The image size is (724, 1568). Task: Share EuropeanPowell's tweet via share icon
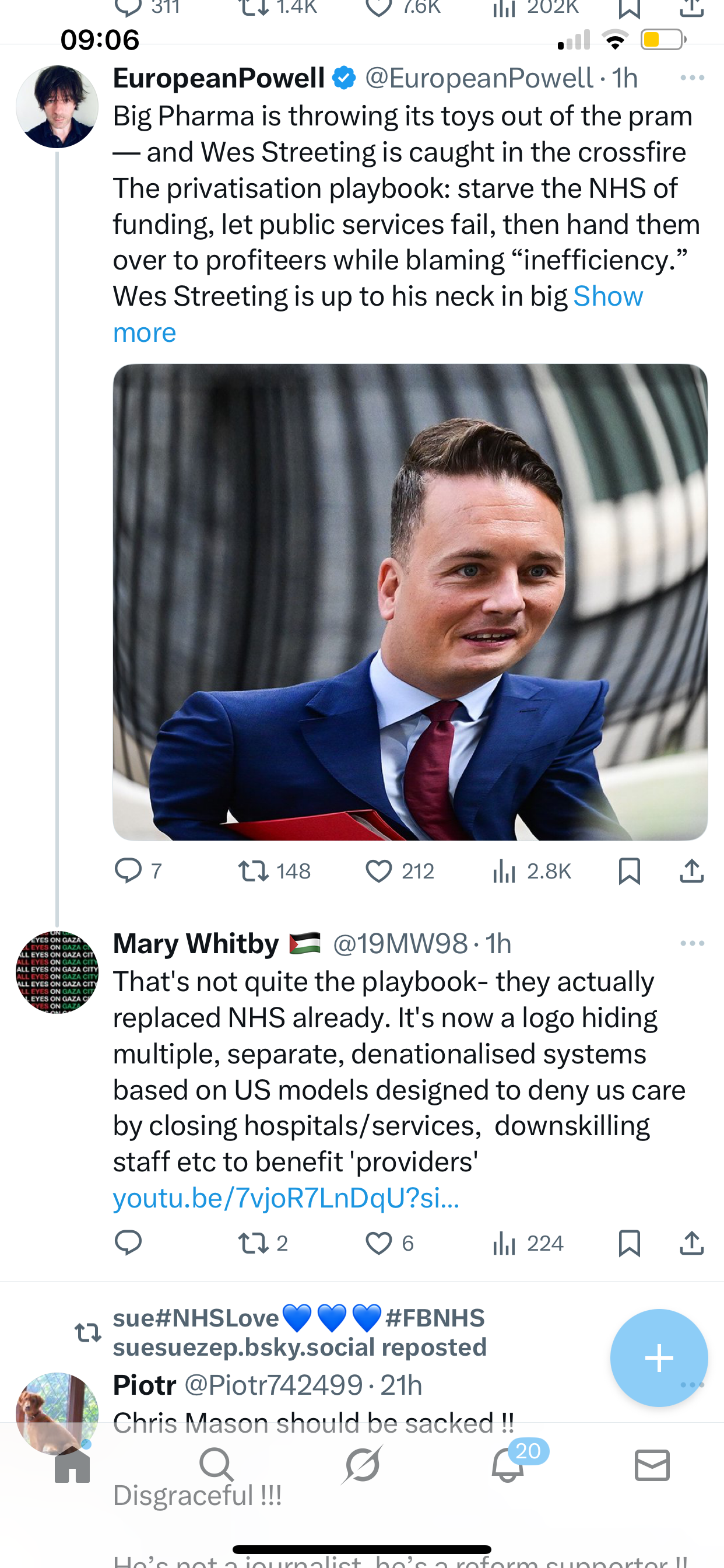692,871
